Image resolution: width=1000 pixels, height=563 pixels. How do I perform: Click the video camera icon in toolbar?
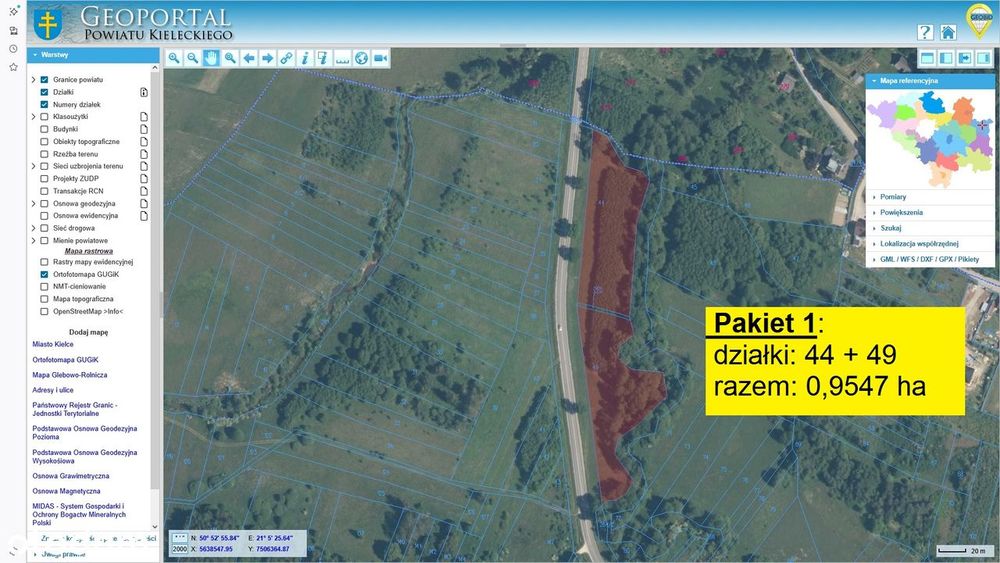pyautogui.click(x=380, y=58)
